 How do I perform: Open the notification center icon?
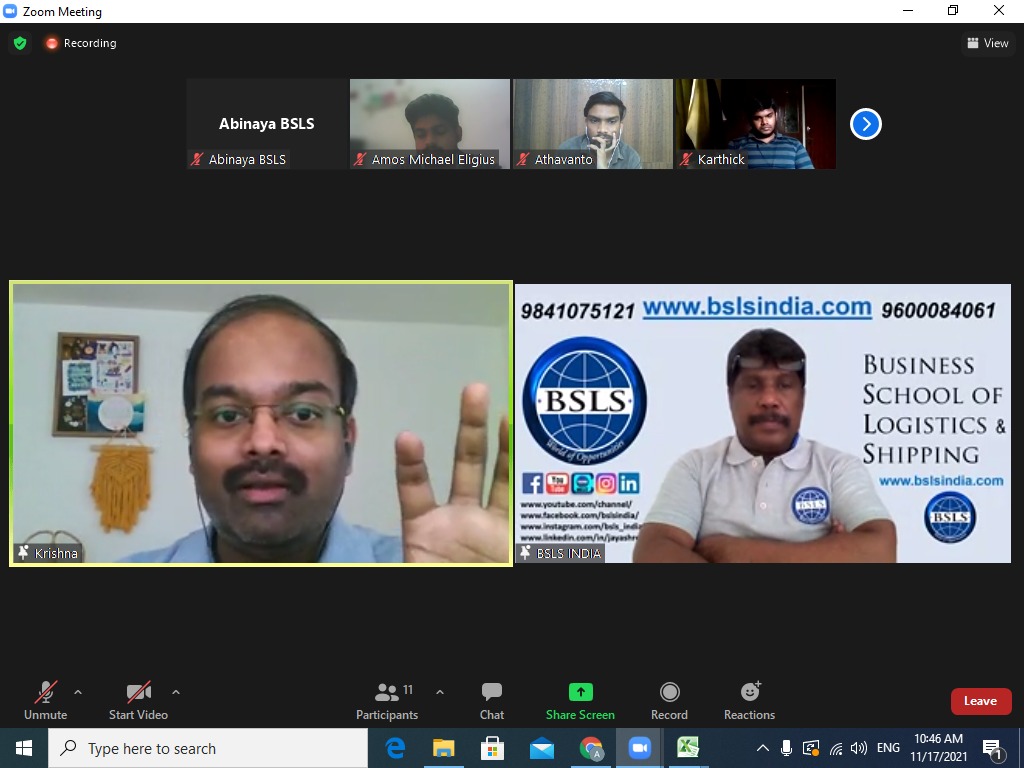point(992,749)
